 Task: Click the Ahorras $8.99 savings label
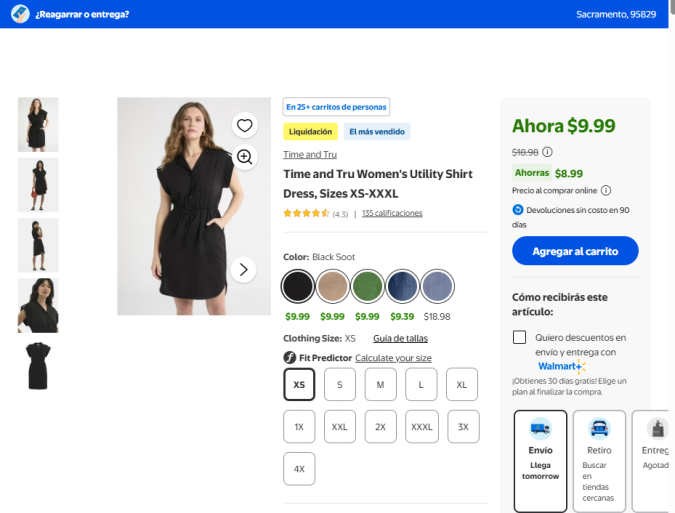point(548,173)
